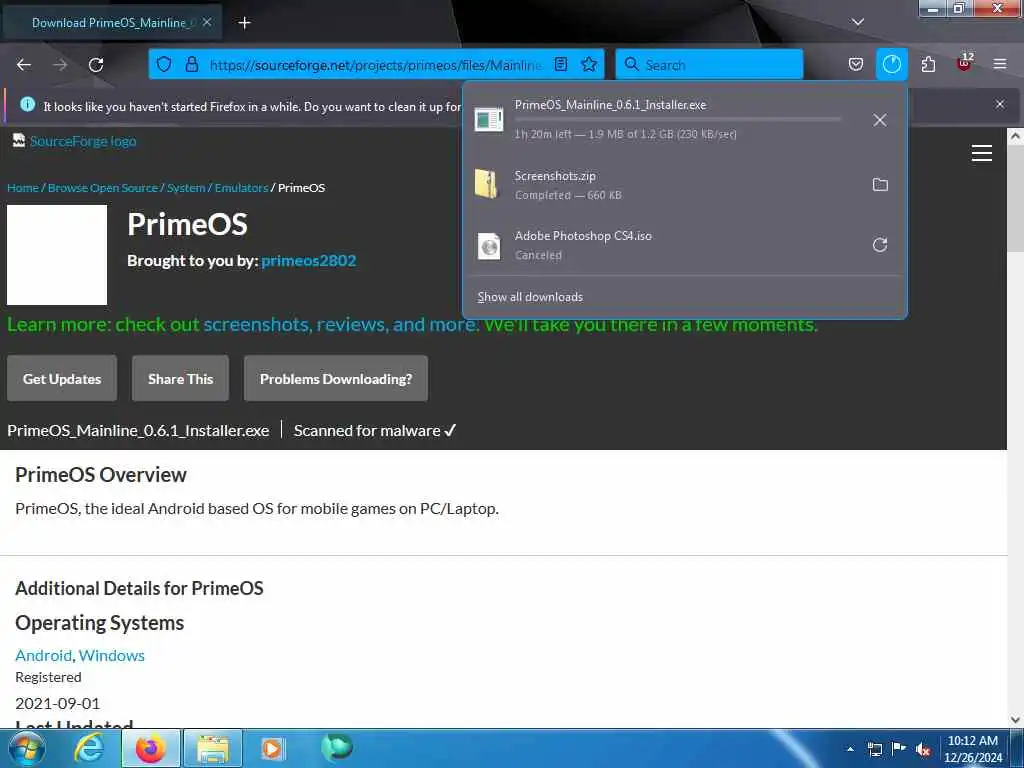Select the Download PrimeOS_Mainline tab
This screenshot has height=768, width=1024.
pos(112,23)
